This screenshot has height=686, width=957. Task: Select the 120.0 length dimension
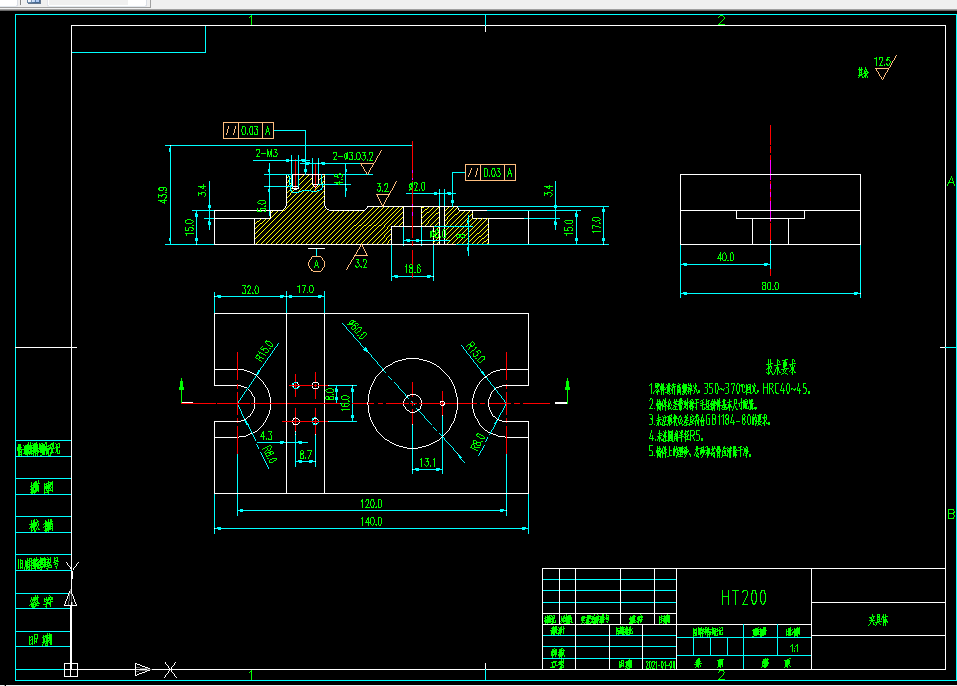tap(371, 504)
